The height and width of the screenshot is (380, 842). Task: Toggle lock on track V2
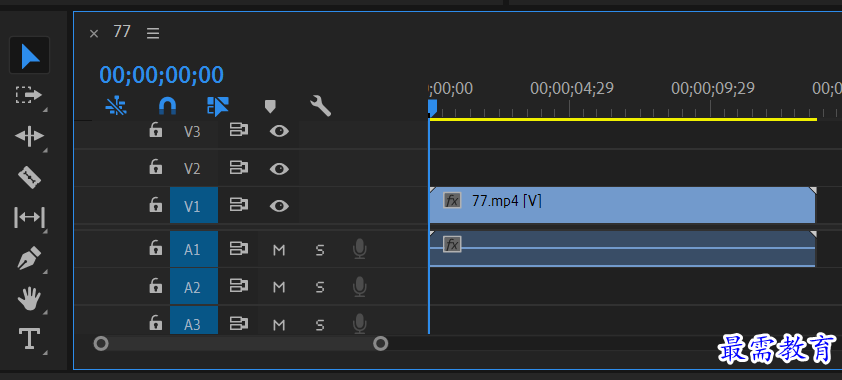[x=156, y=167]
